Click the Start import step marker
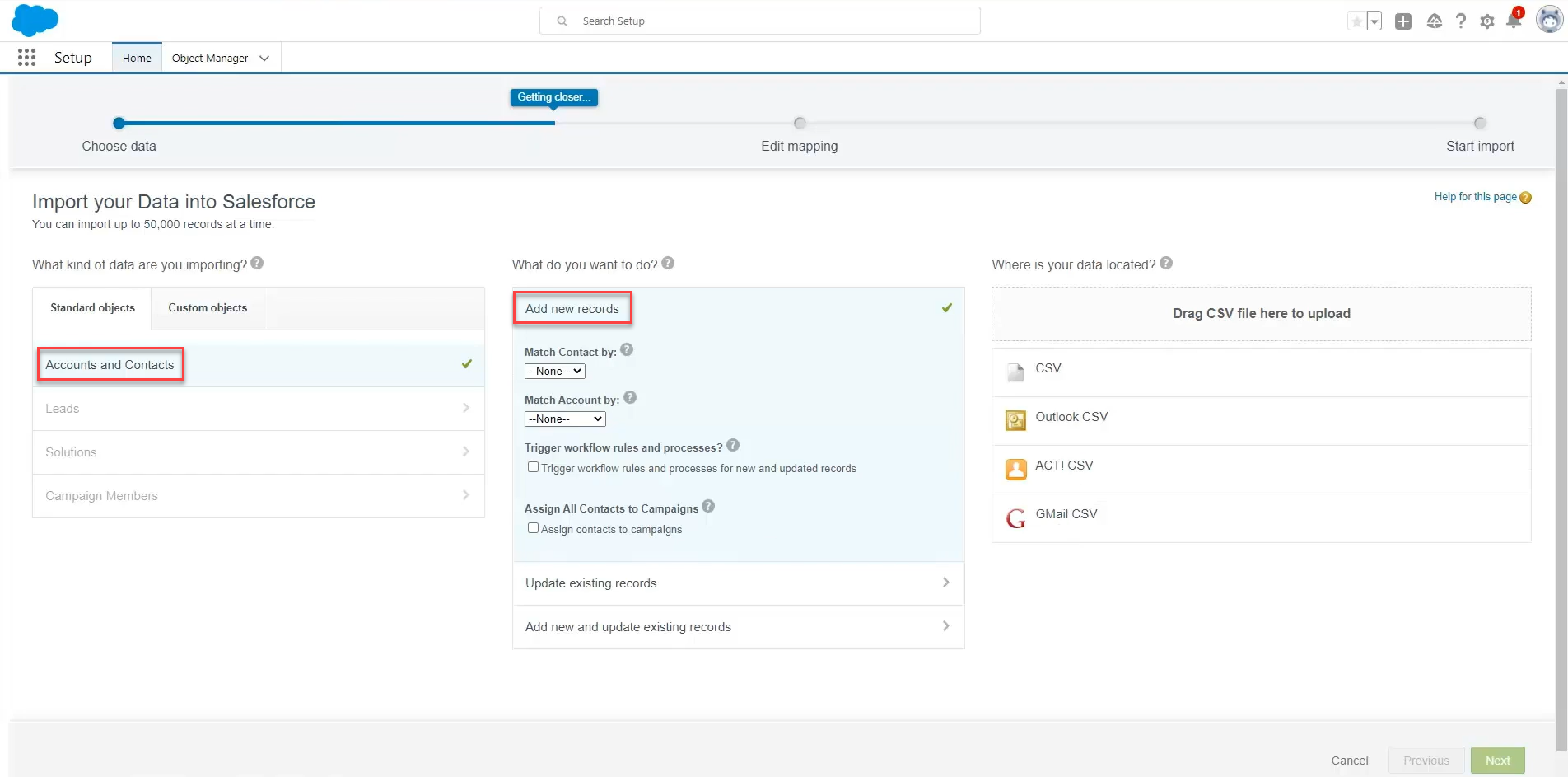 [x=1480, y=124]
